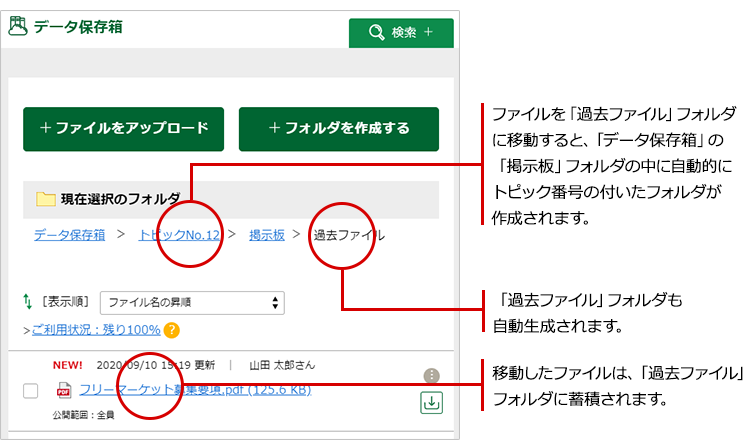Click the green sort arrows icon
The height and width of the screenshot is (448, 750).
coord(27,301)
